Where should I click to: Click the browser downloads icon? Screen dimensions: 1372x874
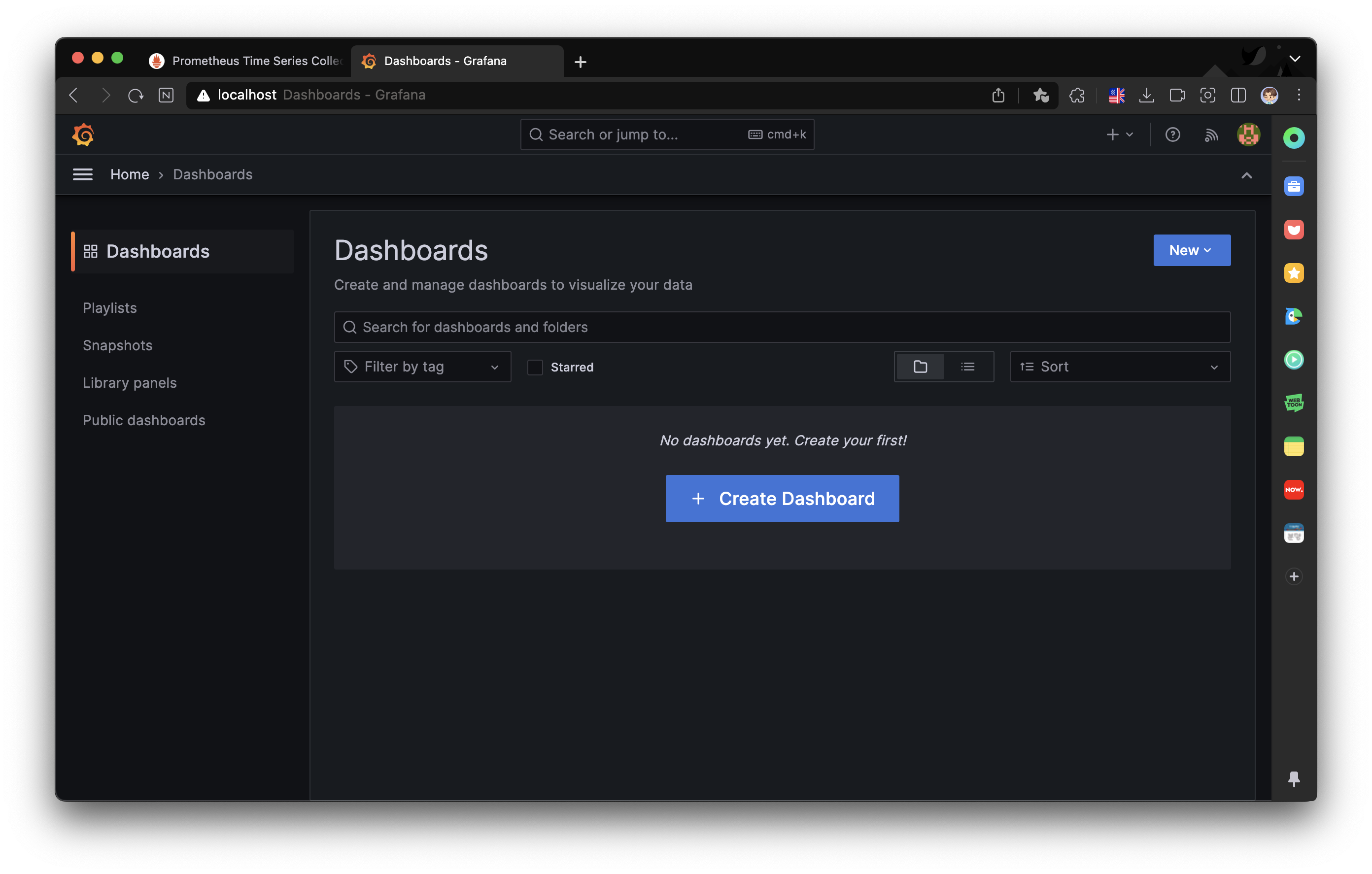pos(1146,95)
